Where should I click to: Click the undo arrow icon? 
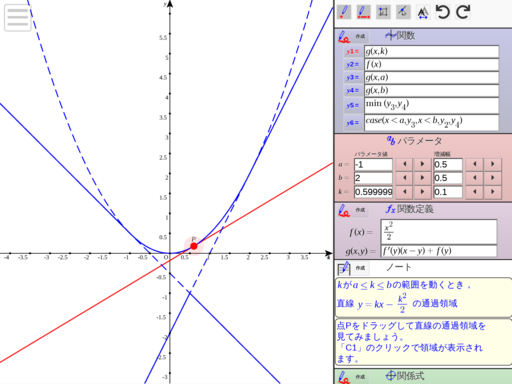443,12
